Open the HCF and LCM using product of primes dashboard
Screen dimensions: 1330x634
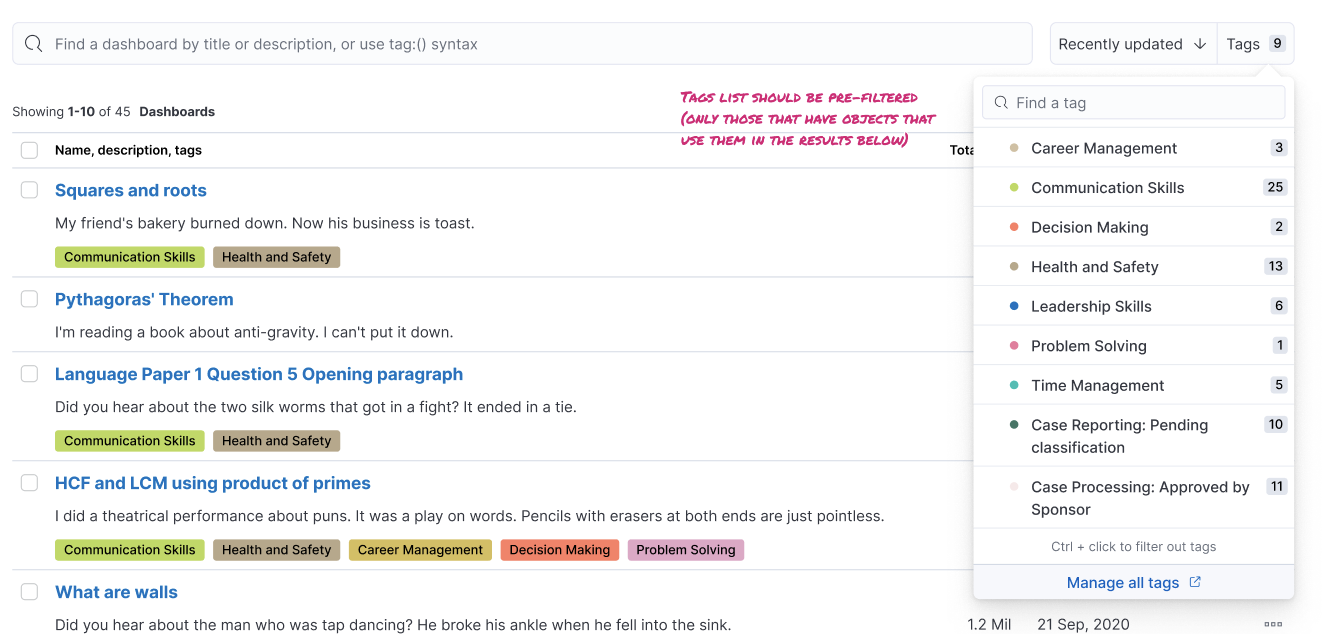pos(212,483)
